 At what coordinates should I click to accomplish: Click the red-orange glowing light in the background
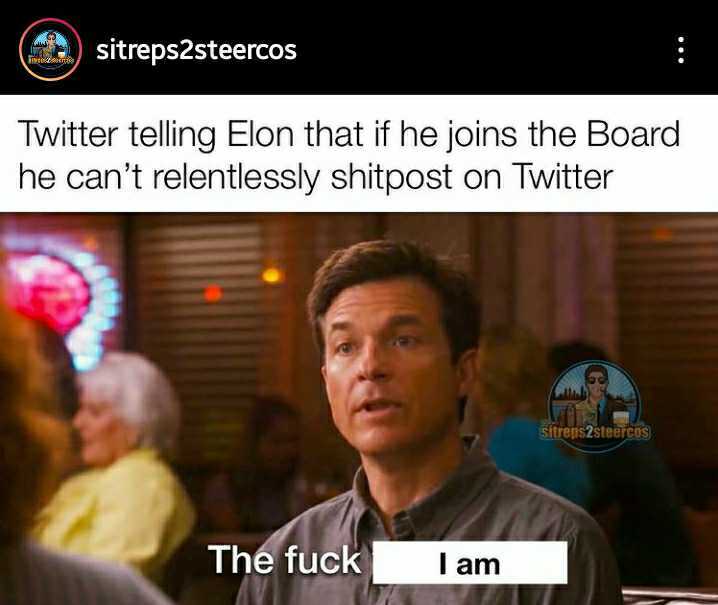212,293
